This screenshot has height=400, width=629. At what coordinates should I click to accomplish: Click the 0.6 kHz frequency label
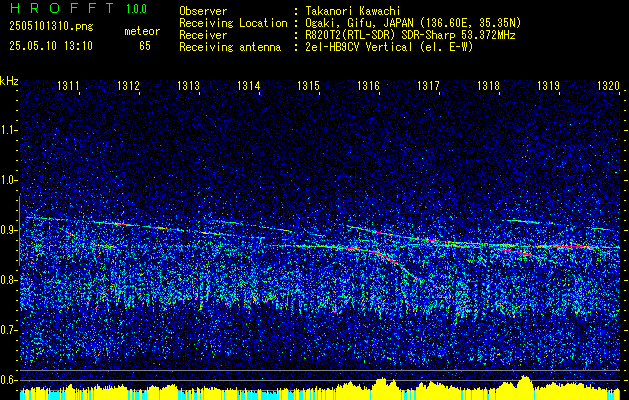pos(8,380)
